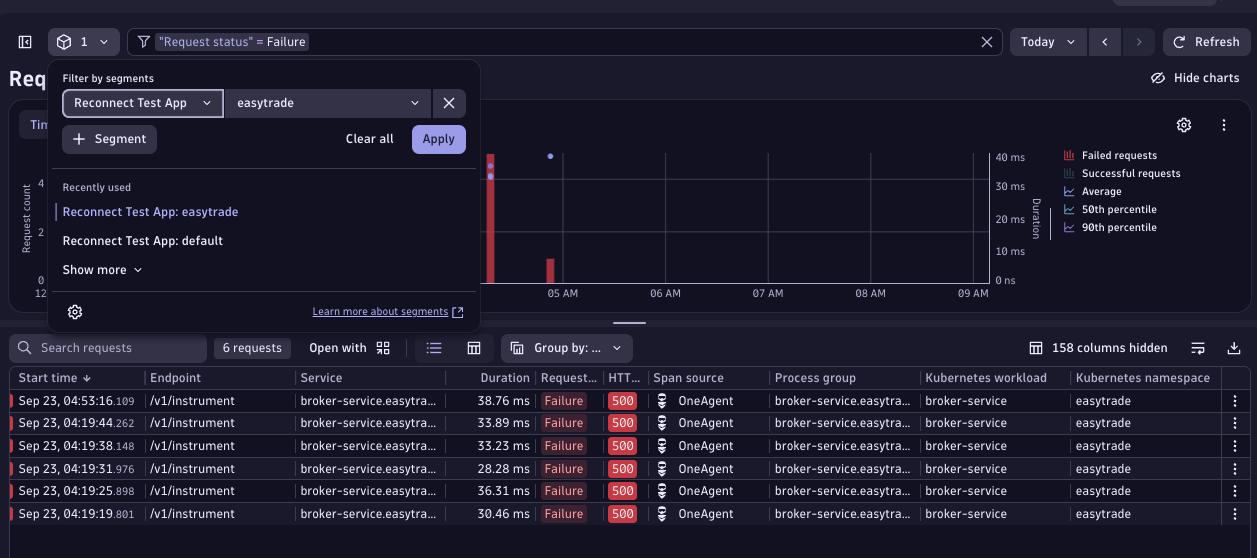Image resolution: width=1257 pixels, height=558 pixels.
Task: Toggle the sidebar panel icon
Action: point(25,42)
